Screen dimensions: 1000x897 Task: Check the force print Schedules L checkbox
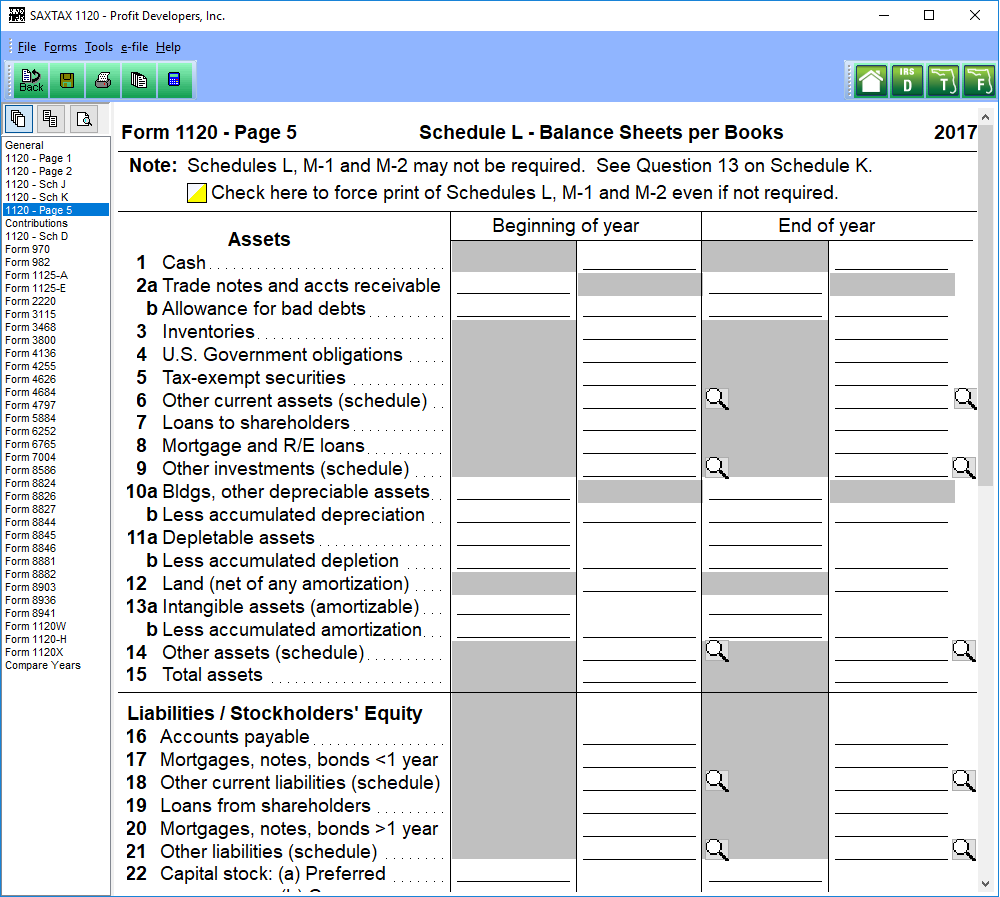196,193
